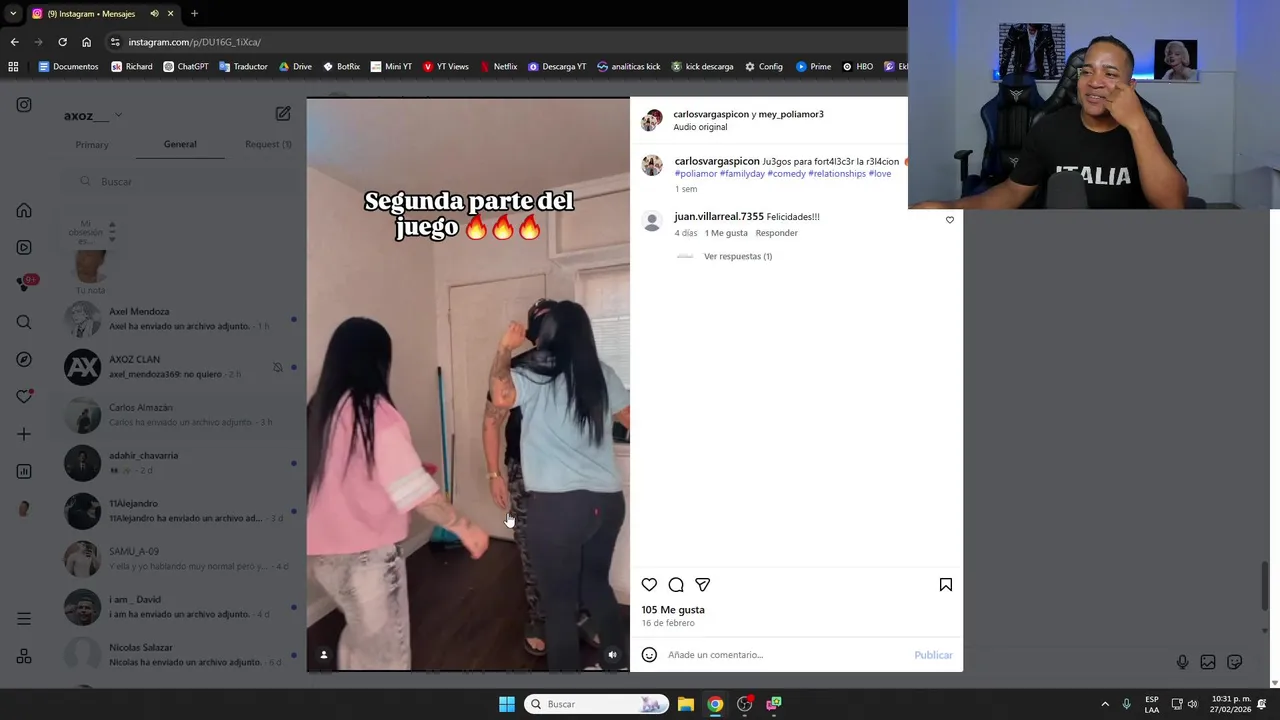
Task: Switch to the General inbox tab
Action: pos(180,144)
